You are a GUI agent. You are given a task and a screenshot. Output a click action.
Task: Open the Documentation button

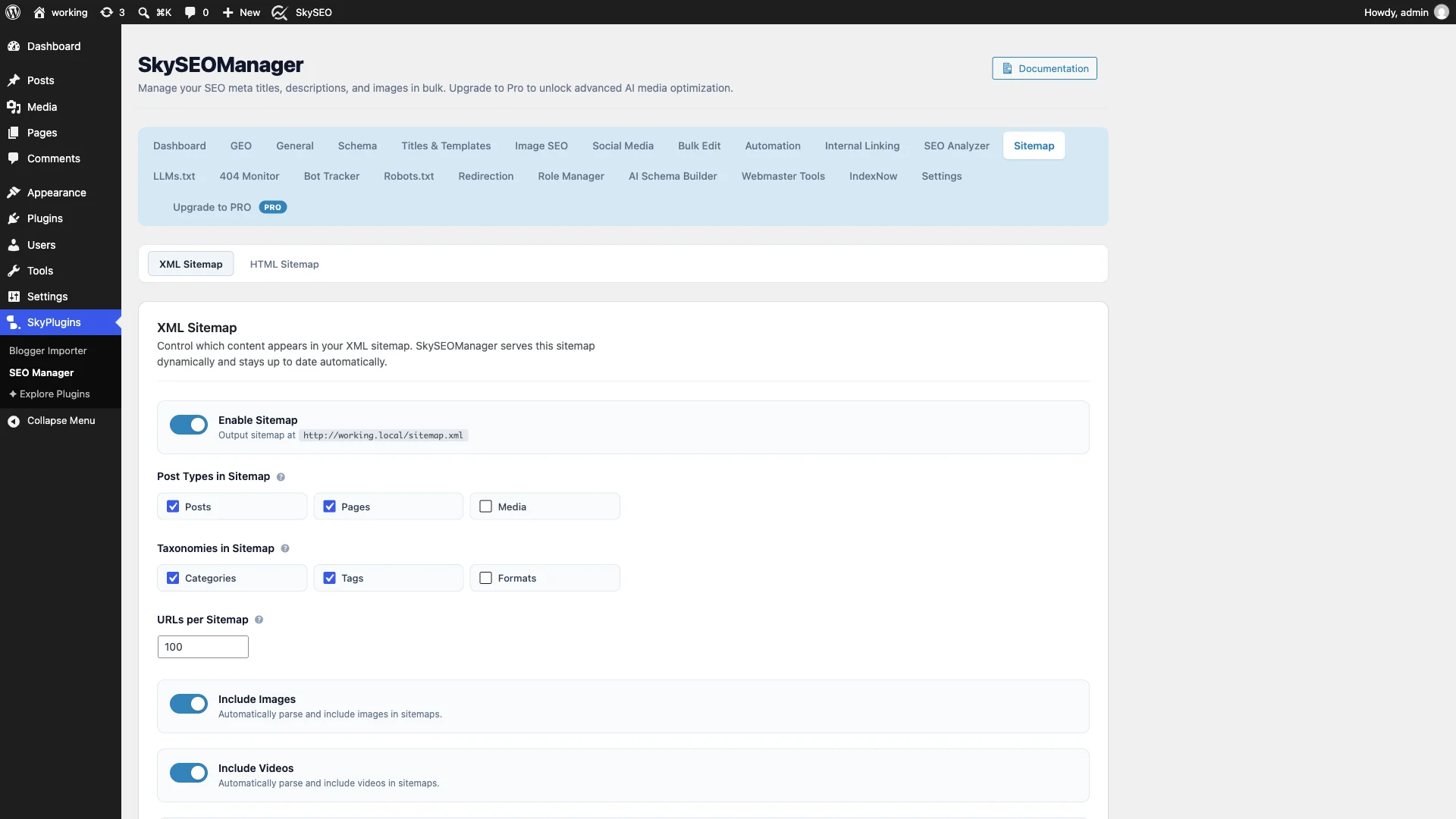tap(1044, 68)
